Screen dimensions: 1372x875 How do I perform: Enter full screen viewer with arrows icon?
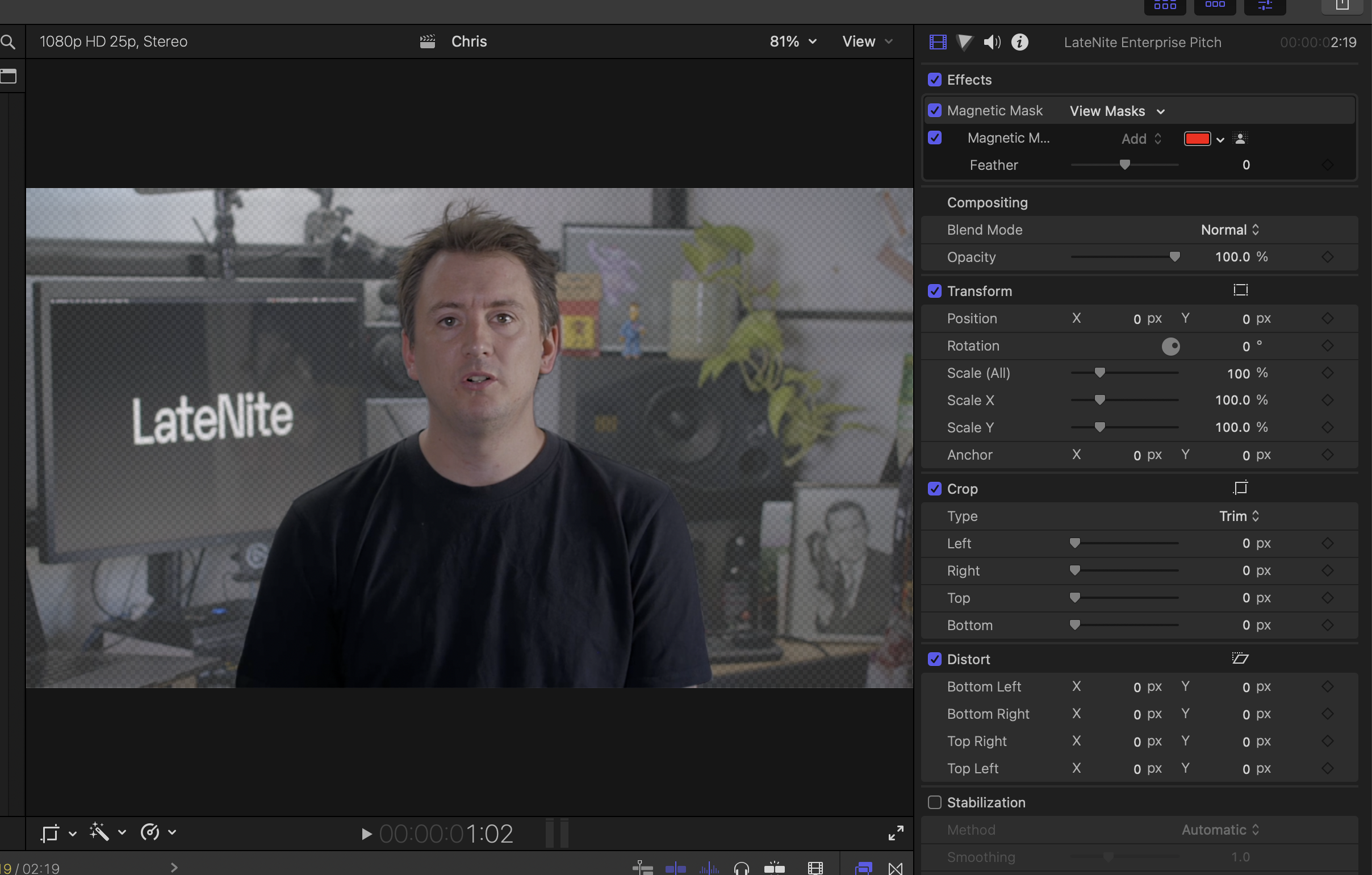click(896, 833)
